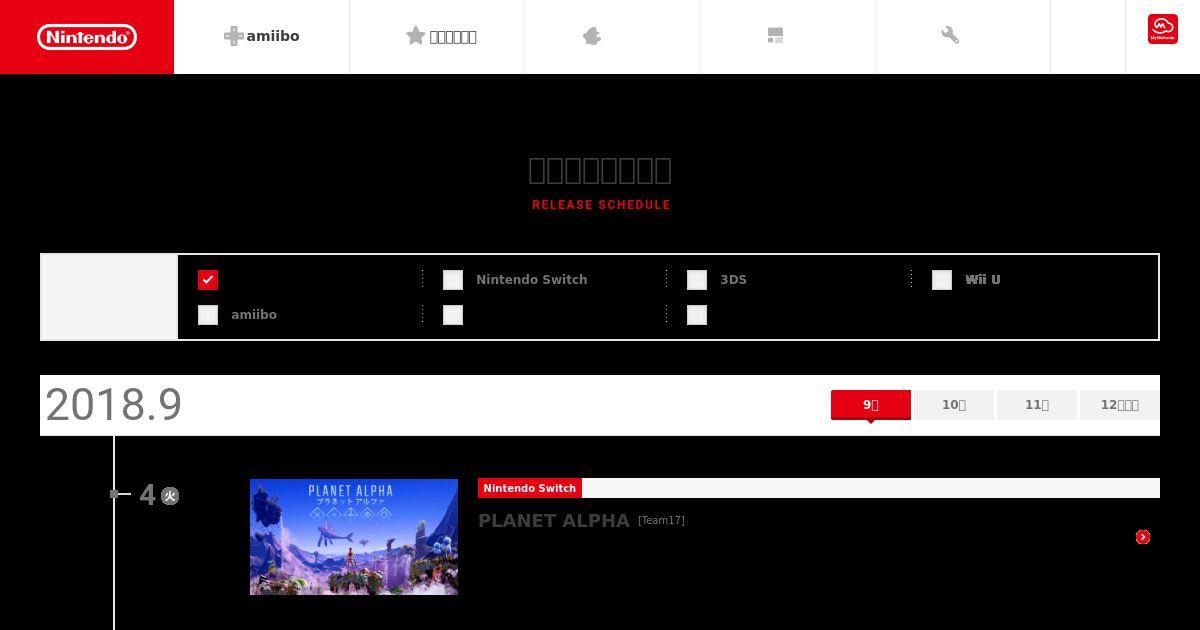Open the wrench support navigation icon

pos(950,36)
